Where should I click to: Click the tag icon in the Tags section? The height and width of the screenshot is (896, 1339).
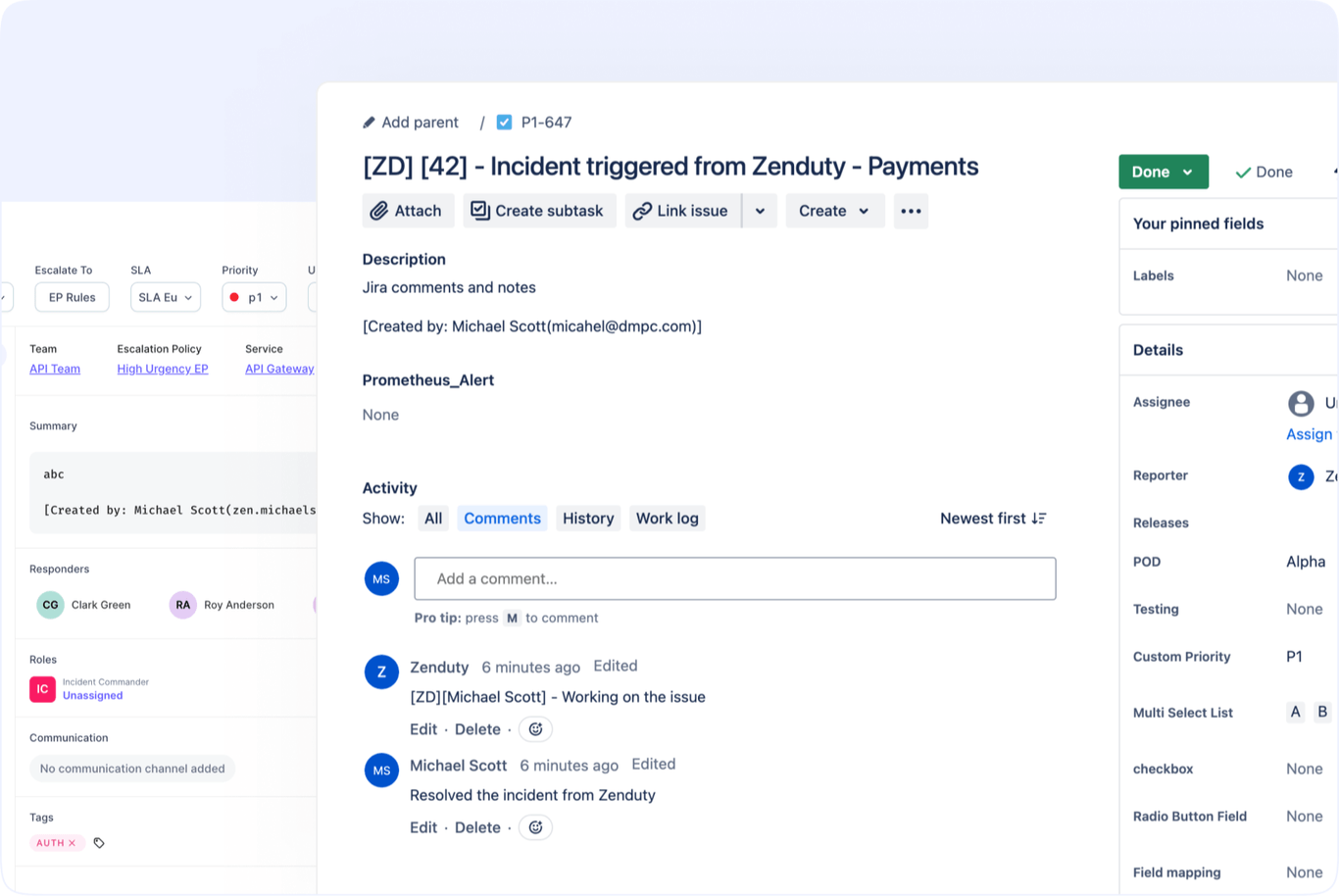point(98,841)
